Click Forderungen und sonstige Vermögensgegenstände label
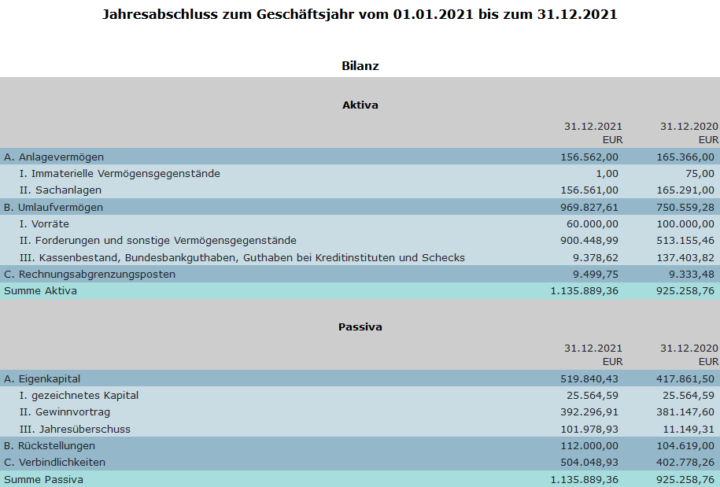The image size is (720, 487). (157, 241)
